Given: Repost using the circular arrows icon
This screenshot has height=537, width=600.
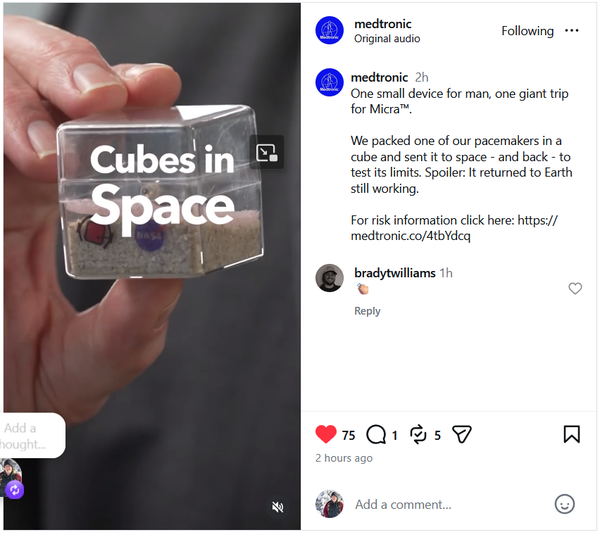Looking at the screenshot, I should pyautogui.click(x=418, y=434).
